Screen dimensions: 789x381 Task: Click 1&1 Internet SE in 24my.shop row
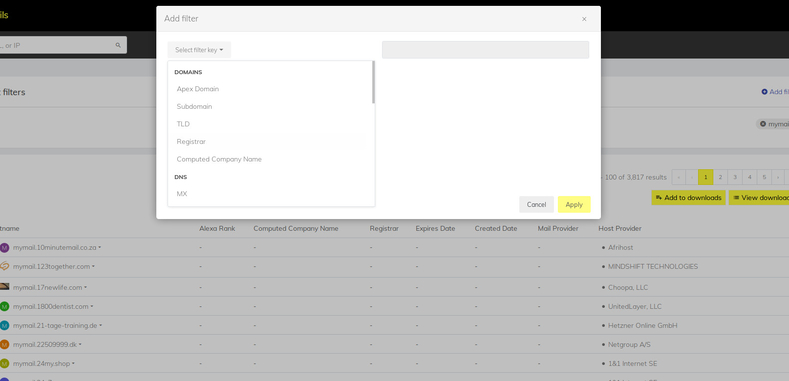tap(633, 363)
